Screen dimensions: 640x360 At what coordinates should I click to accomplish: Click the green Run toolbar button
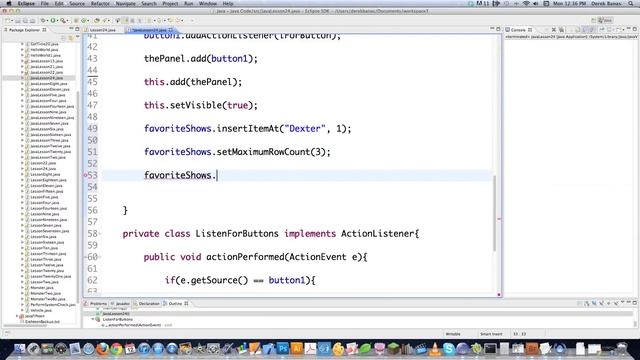tap(53, 20)
